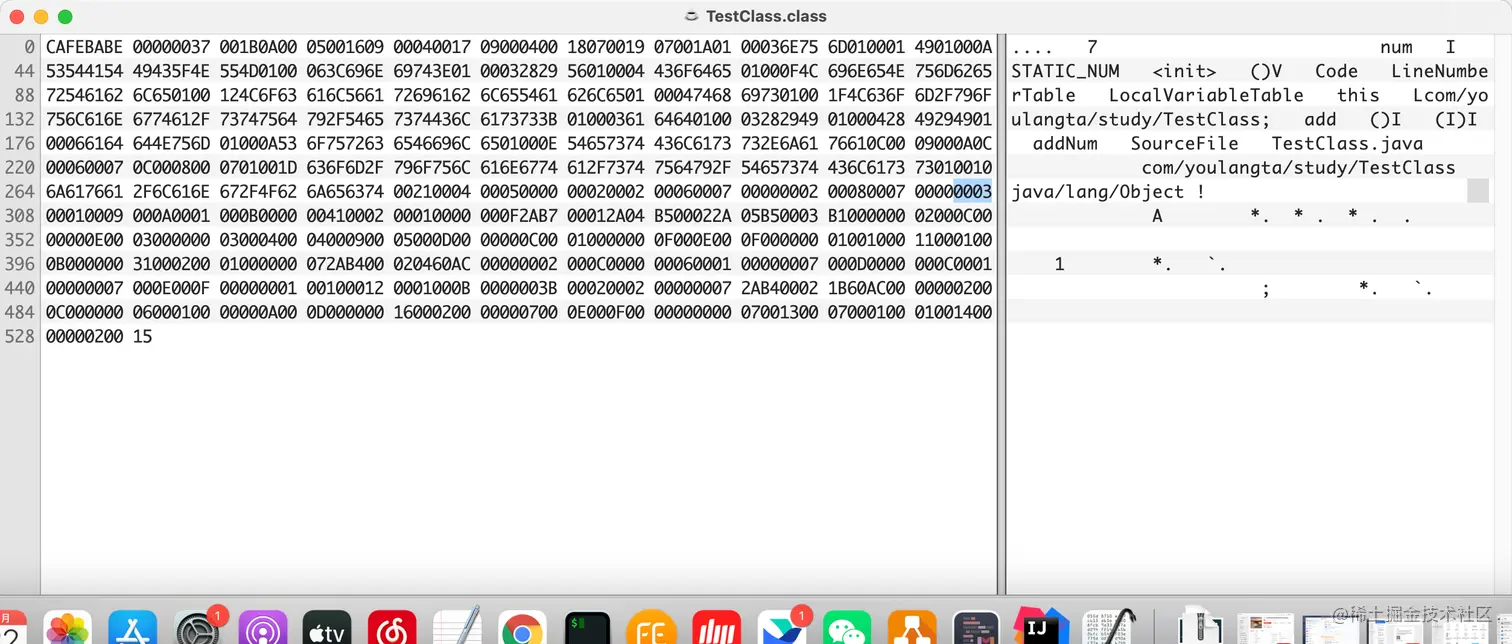
Task: Click LocalVariableTable in the text pane
Action: tap(1206, 95)
